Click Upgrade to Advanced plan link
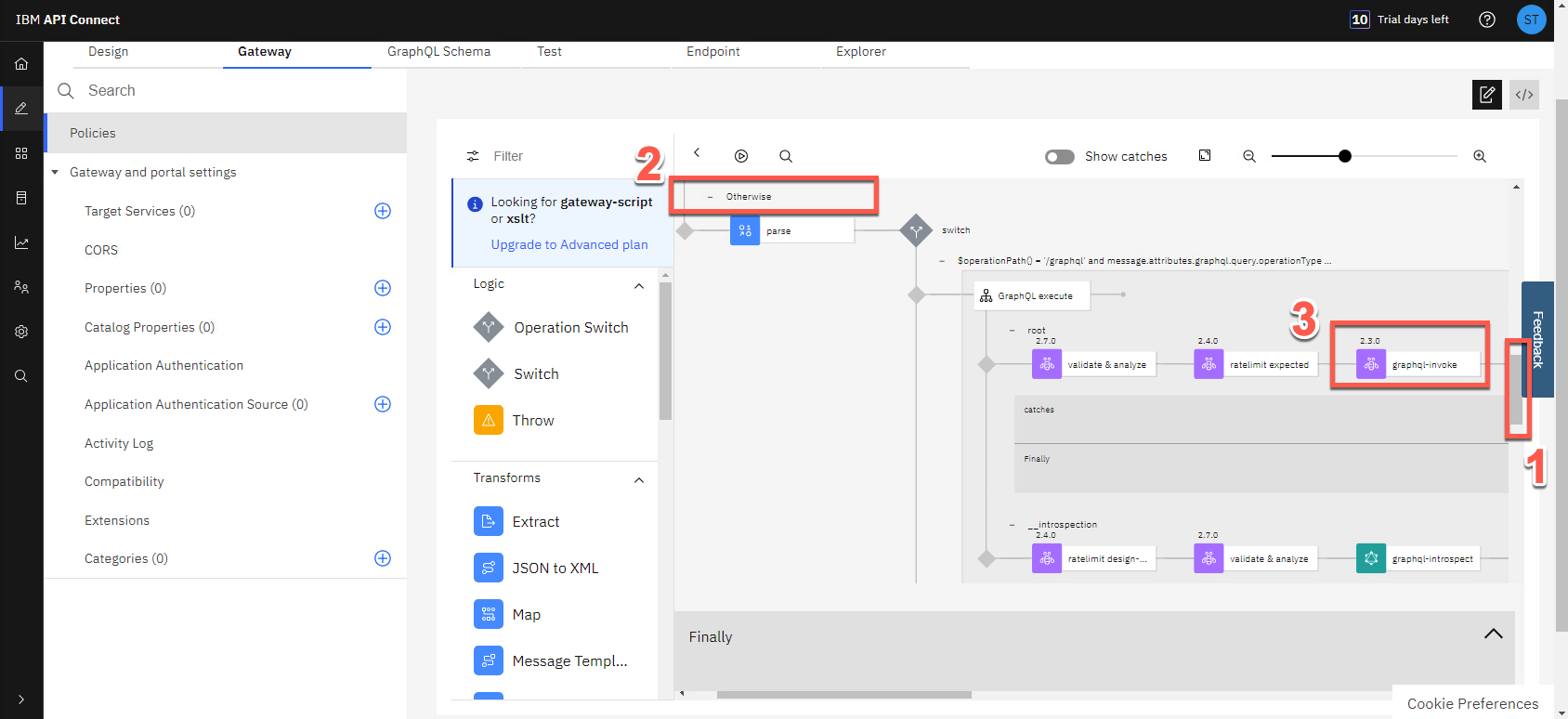This screenshot has width=1568, height=719. tap(569, 244)
